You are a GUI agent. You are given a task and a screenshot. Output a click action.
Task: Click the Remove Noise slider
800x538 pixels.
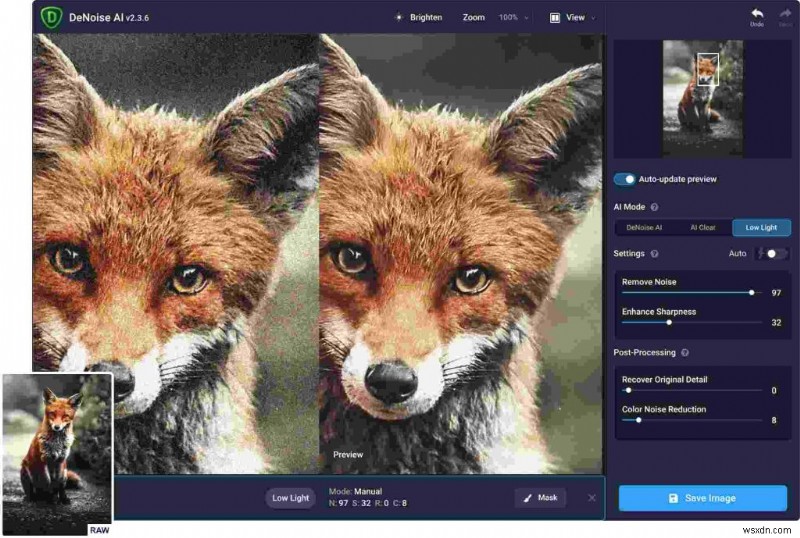click(691, 293)
